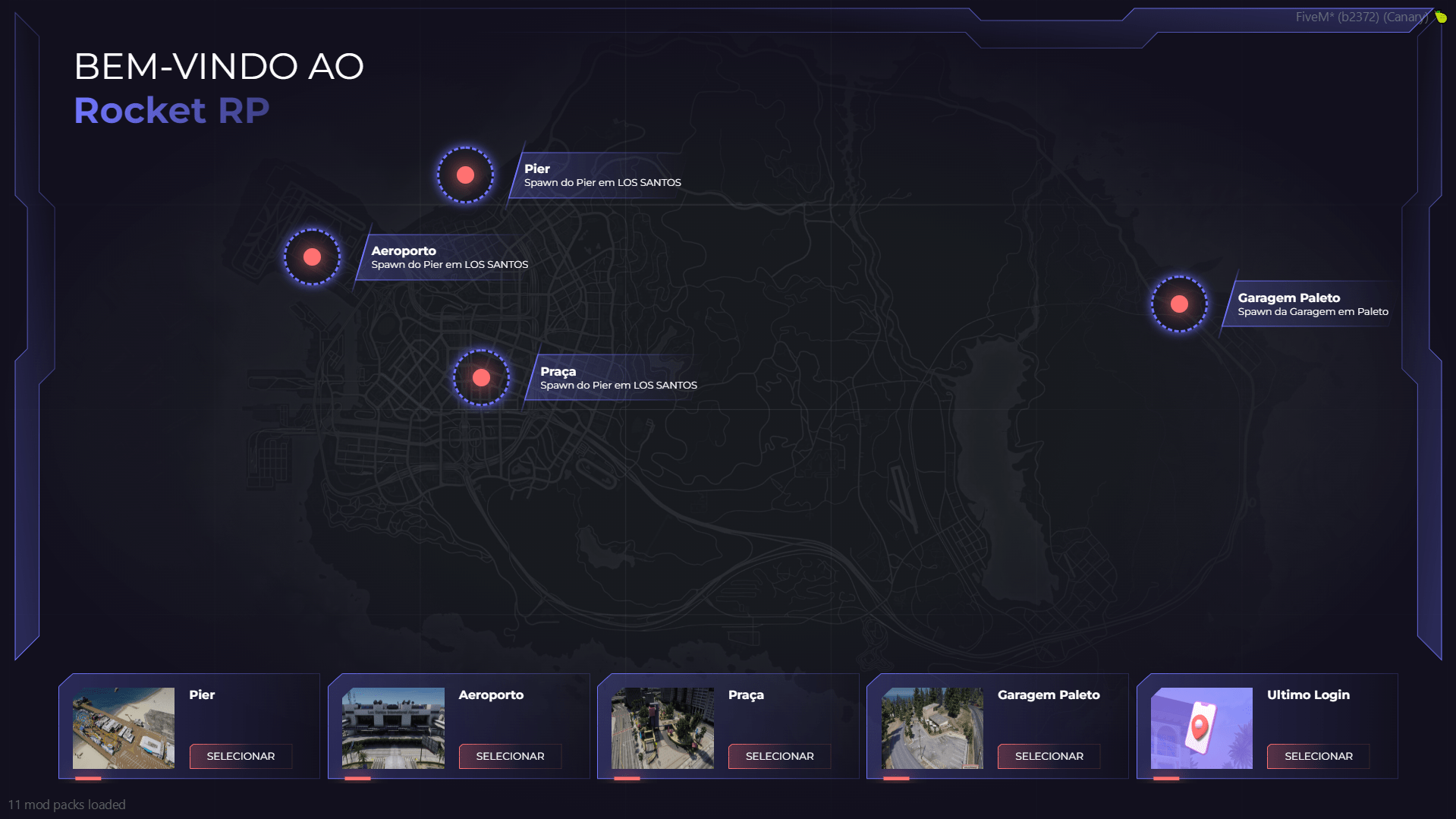This screenshot has height=819, width=1456.
Task: Click the Praça spawn marker on map
Action: (x=481, y=378)
